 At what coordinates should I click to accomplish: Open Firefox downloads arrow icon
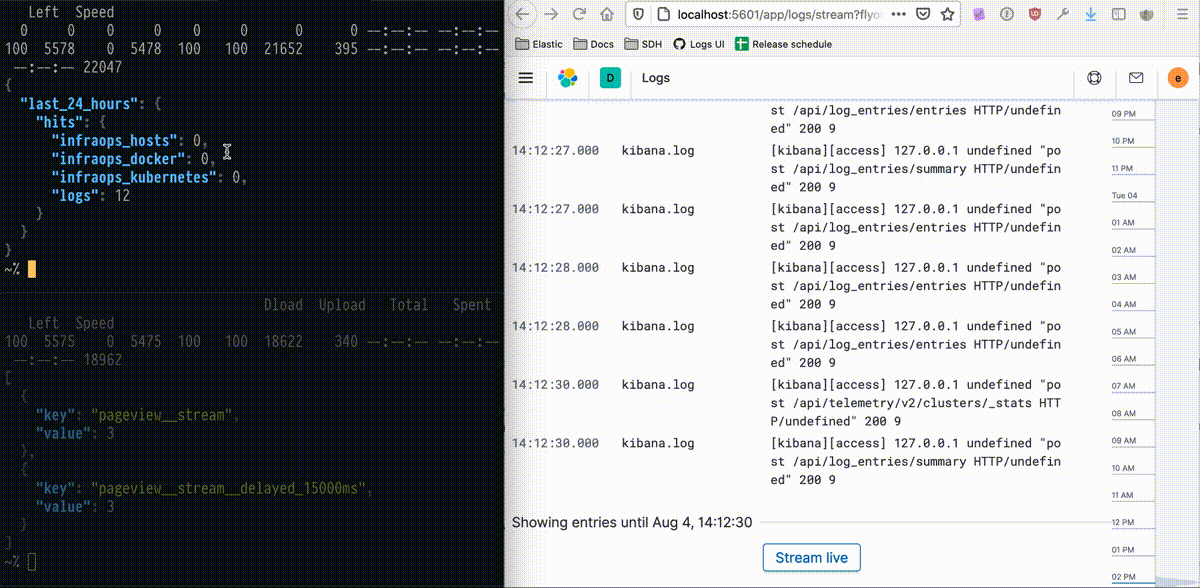(x=1090, y=14)
